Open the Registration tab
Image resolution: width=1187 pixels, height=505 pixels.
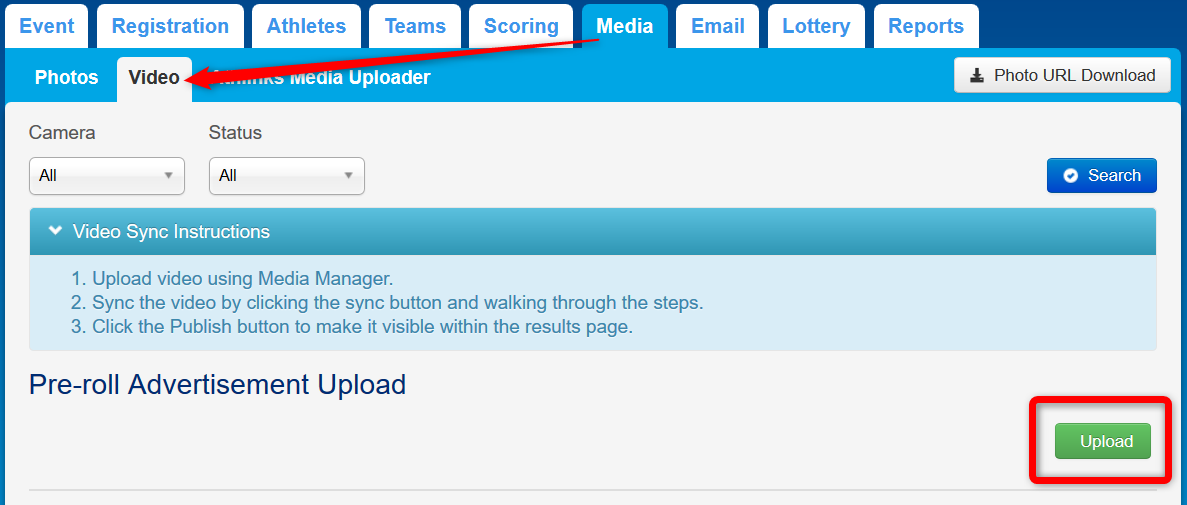tap(170, 27)
